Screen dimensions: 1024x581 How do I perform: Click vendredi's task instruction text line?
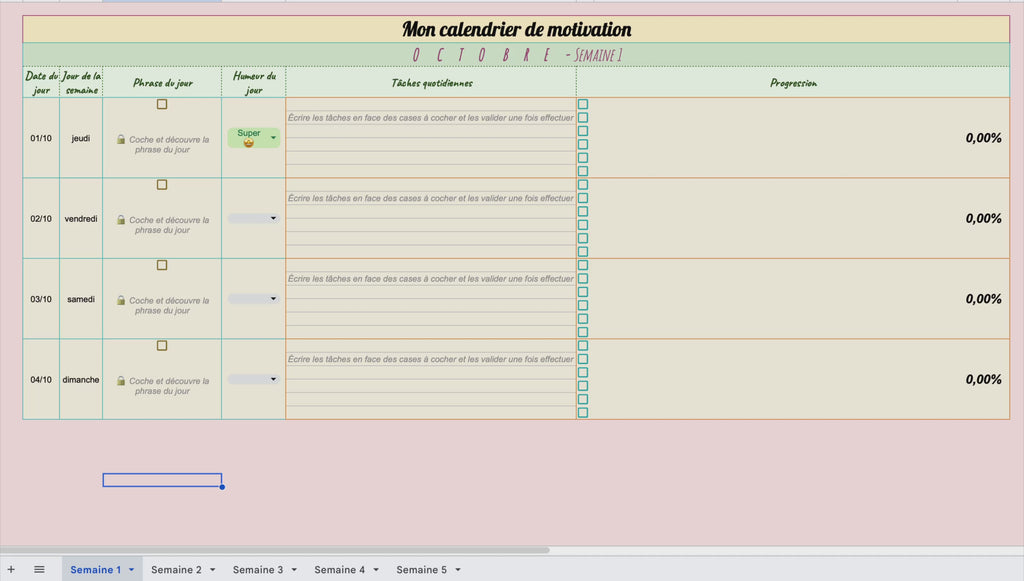[430, 198]
